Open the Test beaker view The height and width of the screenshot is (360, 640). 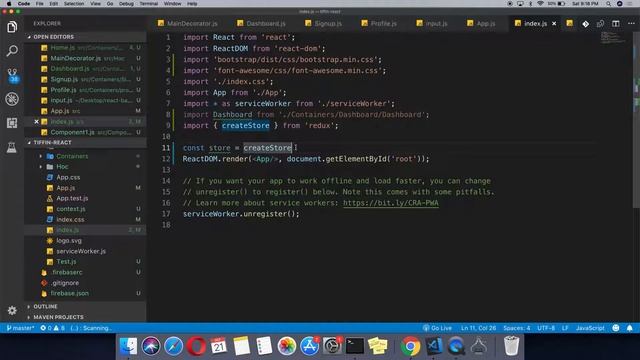pyautogui.click(x=12, y=147)
